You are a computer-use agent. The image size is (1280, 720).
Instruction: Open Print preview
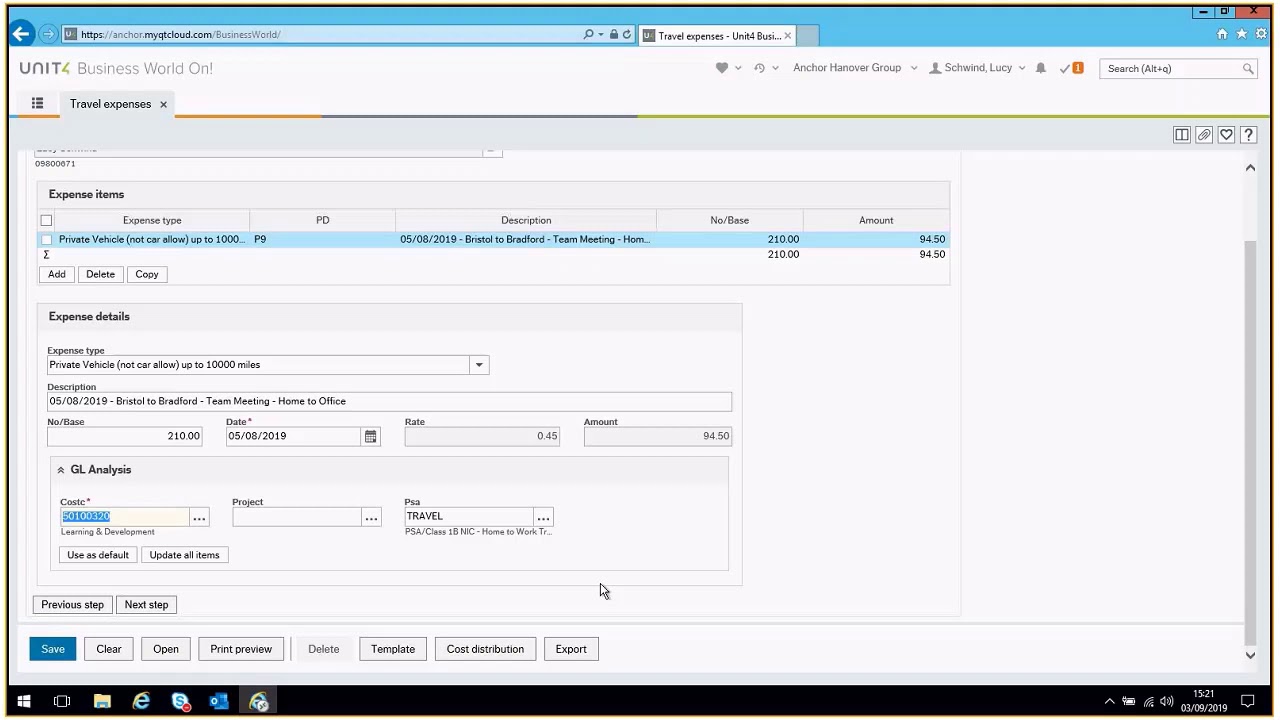click(x=241, y=649)
